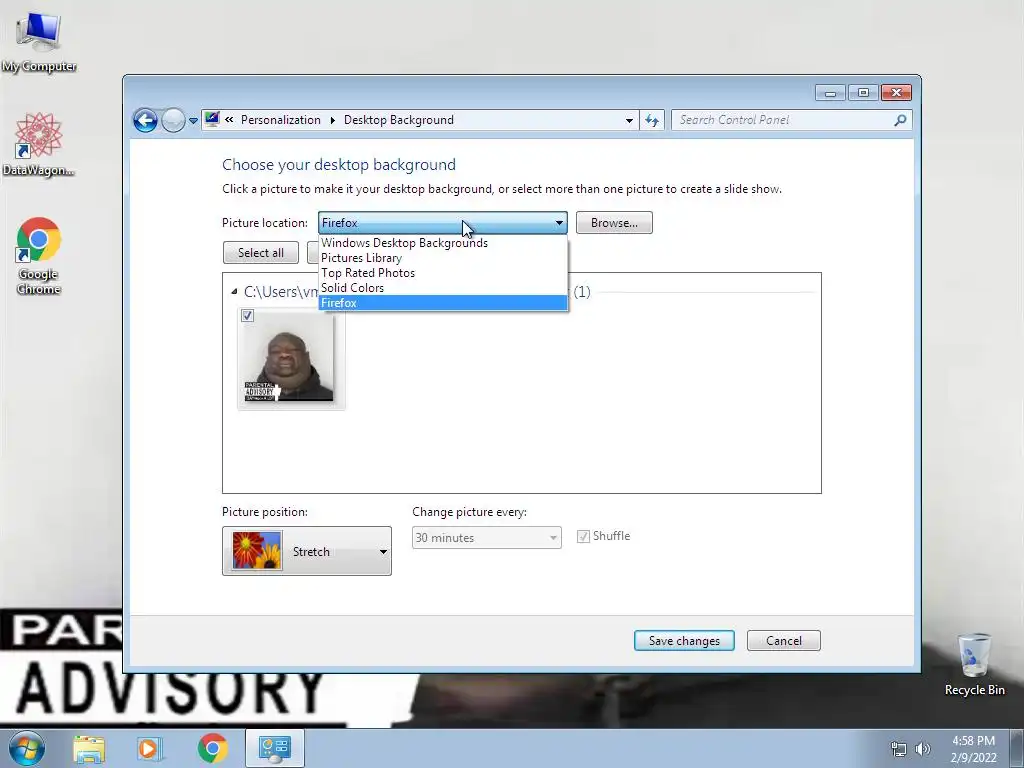Maximize the Desktop Background window
The image size is (1024, 768).
coord(863,93)
